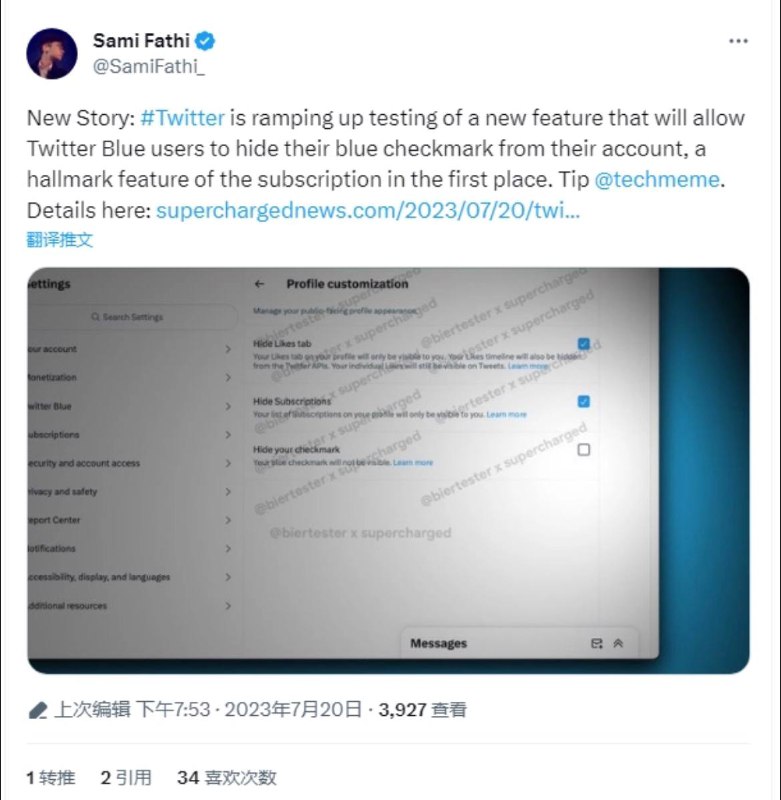781x800 pixels.
Task: Open the superchargednews.com article link
Action: pyautogui.click(x=368, y=211)
